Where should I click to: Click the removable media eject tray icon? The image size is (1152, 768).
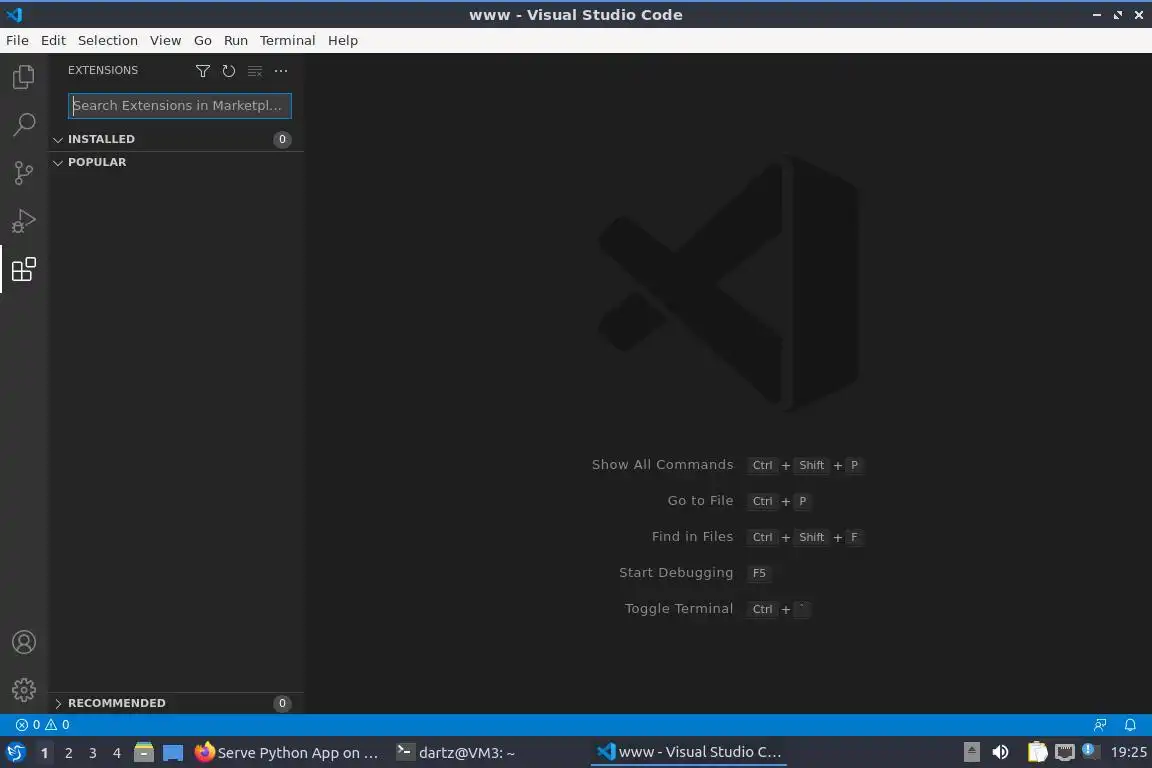coord(971,752)
